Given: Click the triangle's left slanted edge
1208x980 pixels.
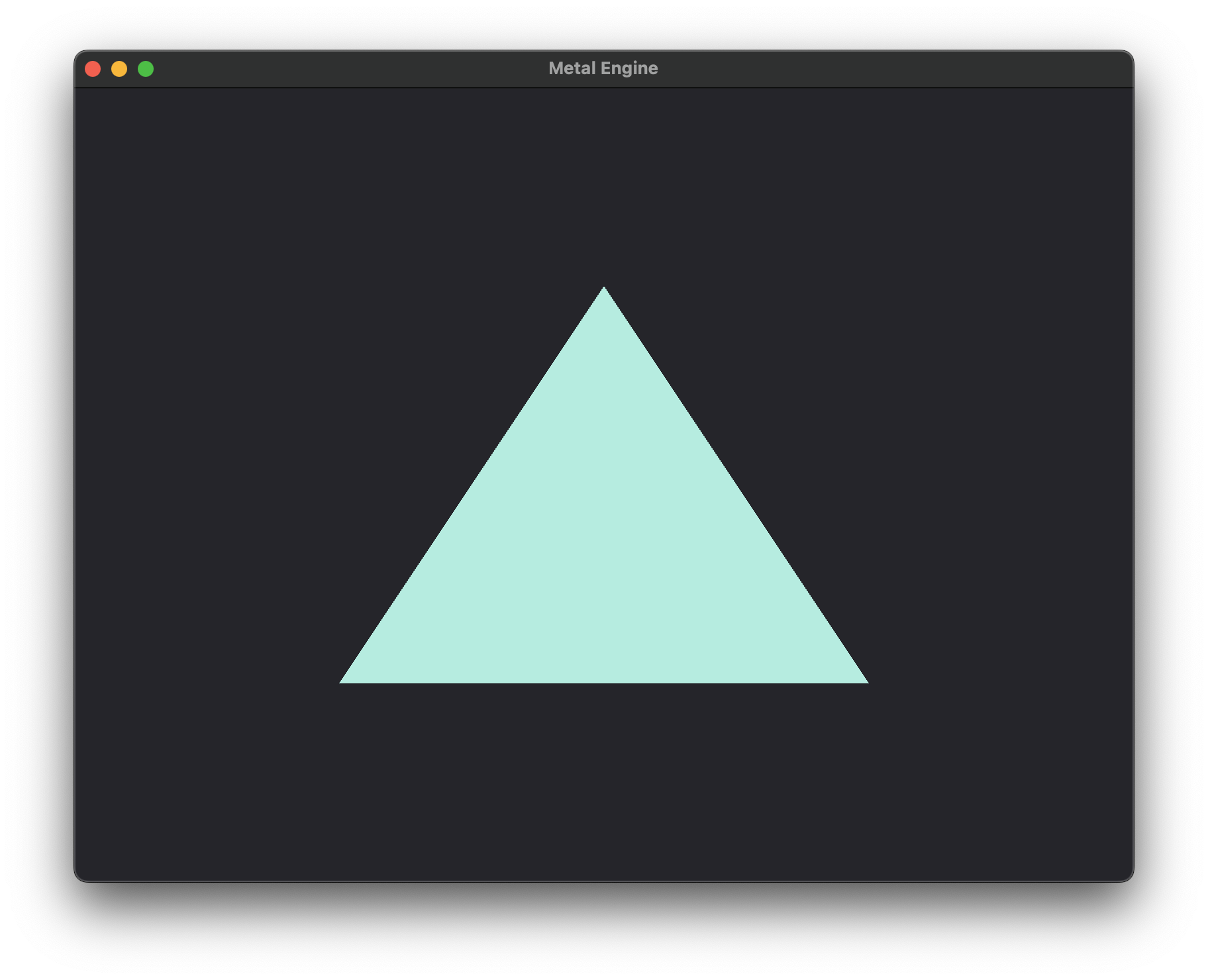Looking at the screenshot, I should click(x=472, y=483).
